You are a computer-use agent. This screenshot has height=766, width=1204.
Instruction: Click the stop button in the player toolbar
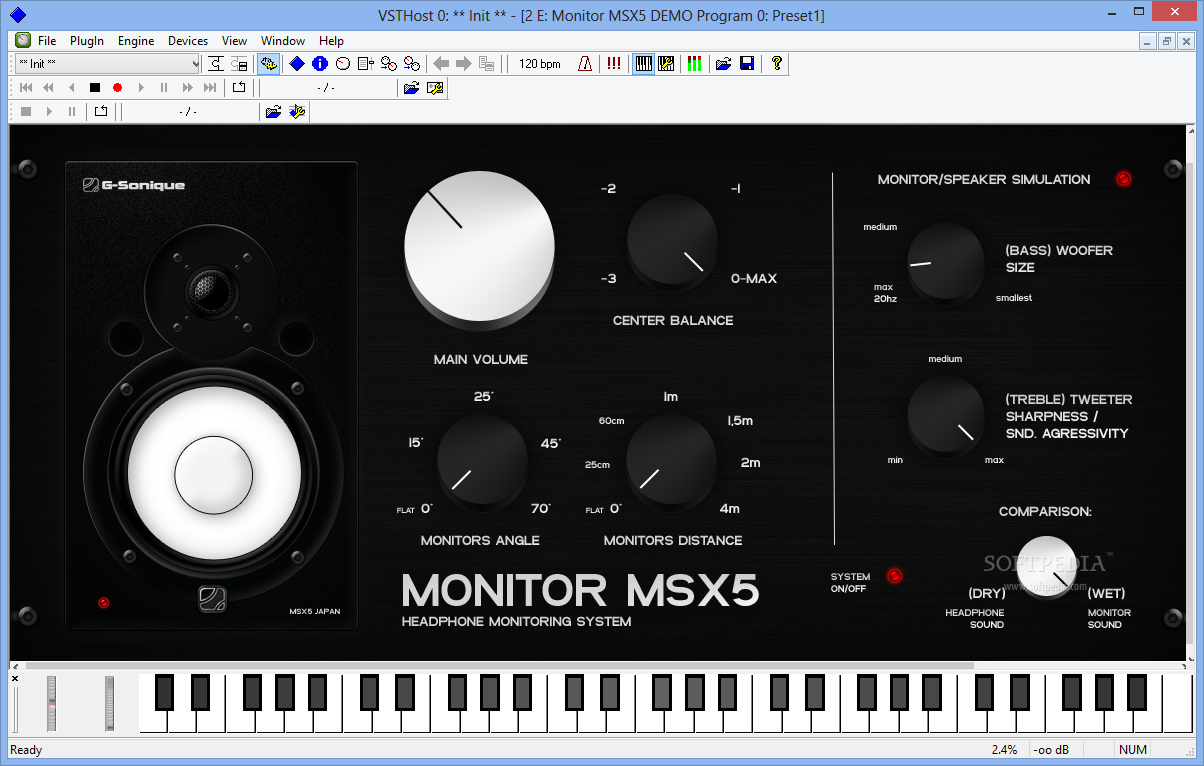click(x=95, y=88)
